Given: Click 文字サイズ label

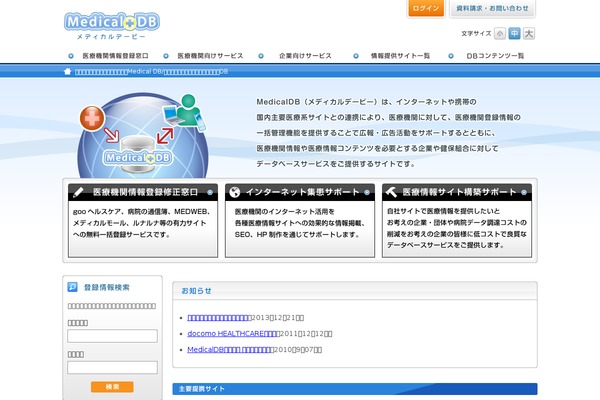Looking at the screenshot, I should [476, 34].
